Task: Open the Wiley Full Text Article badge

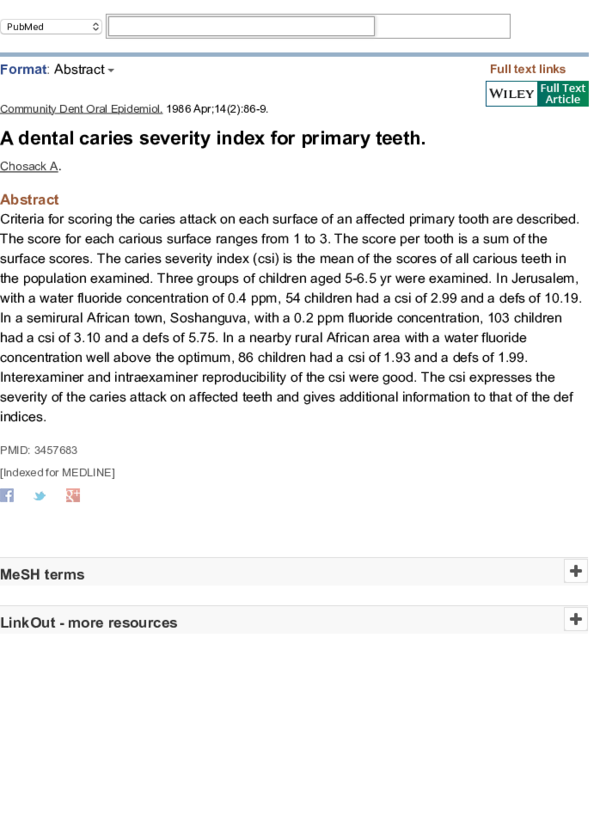Action: point(561,93)
